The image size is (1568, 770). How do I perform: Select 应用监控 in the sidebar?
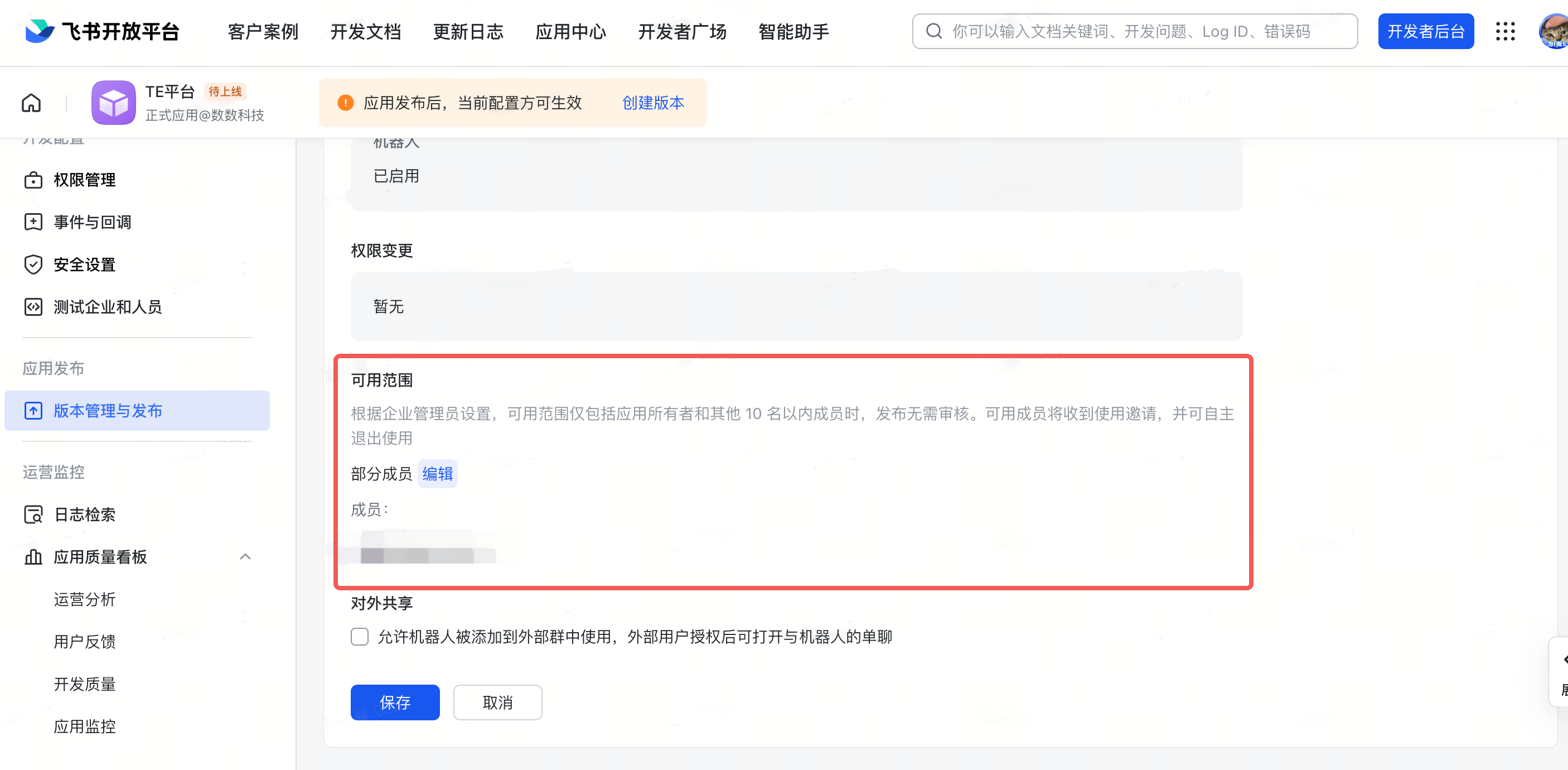[x=85, y=726]
